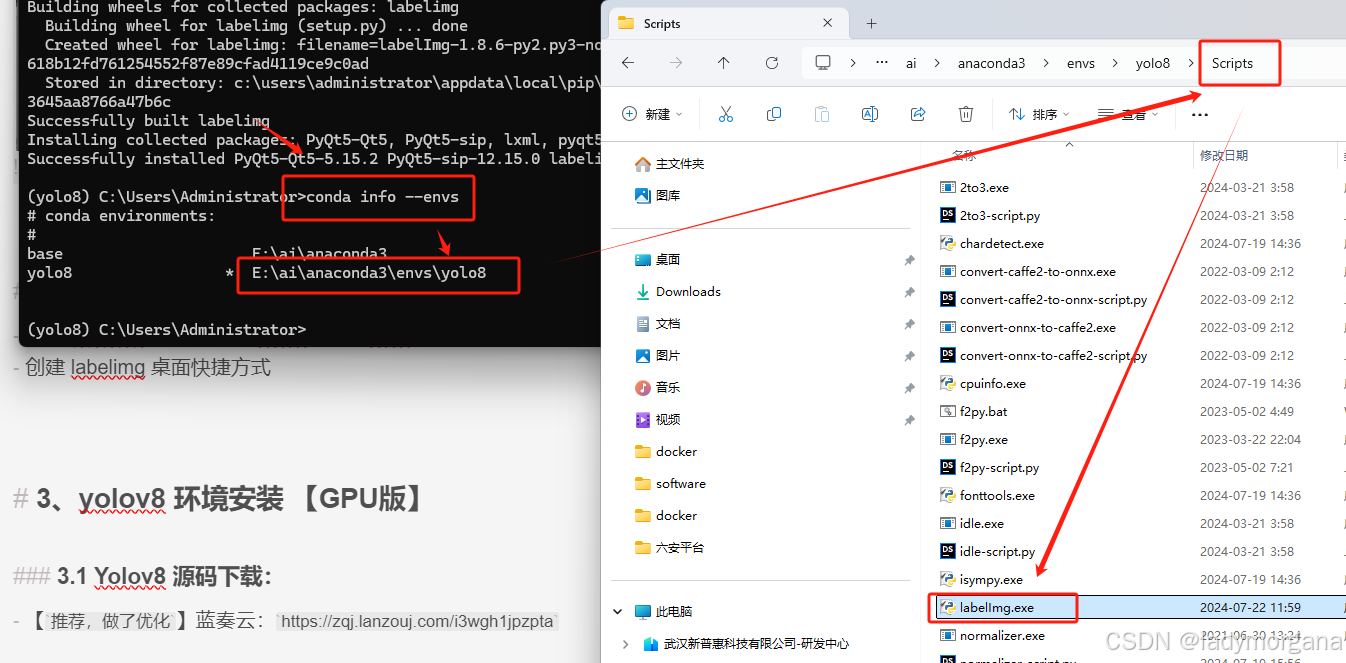
Task: Open the 排序 (Sort) dropdown
Action: (1039, 115)
